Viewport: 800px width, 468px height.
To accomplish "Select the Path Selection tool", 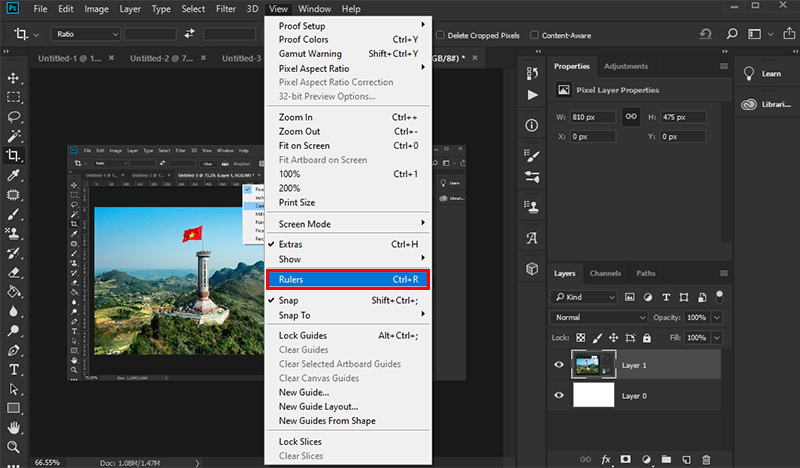I will 13,389.
